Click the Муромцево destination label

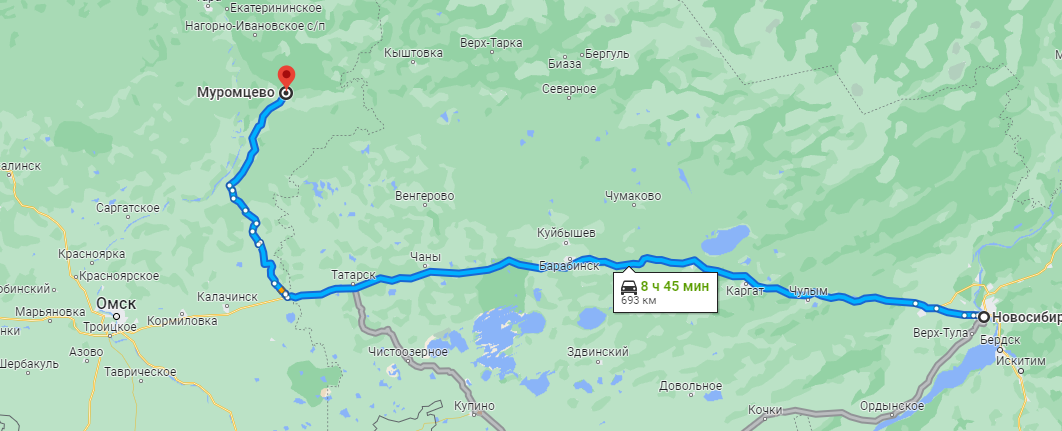pyautogui.click(x=236, y=93)
